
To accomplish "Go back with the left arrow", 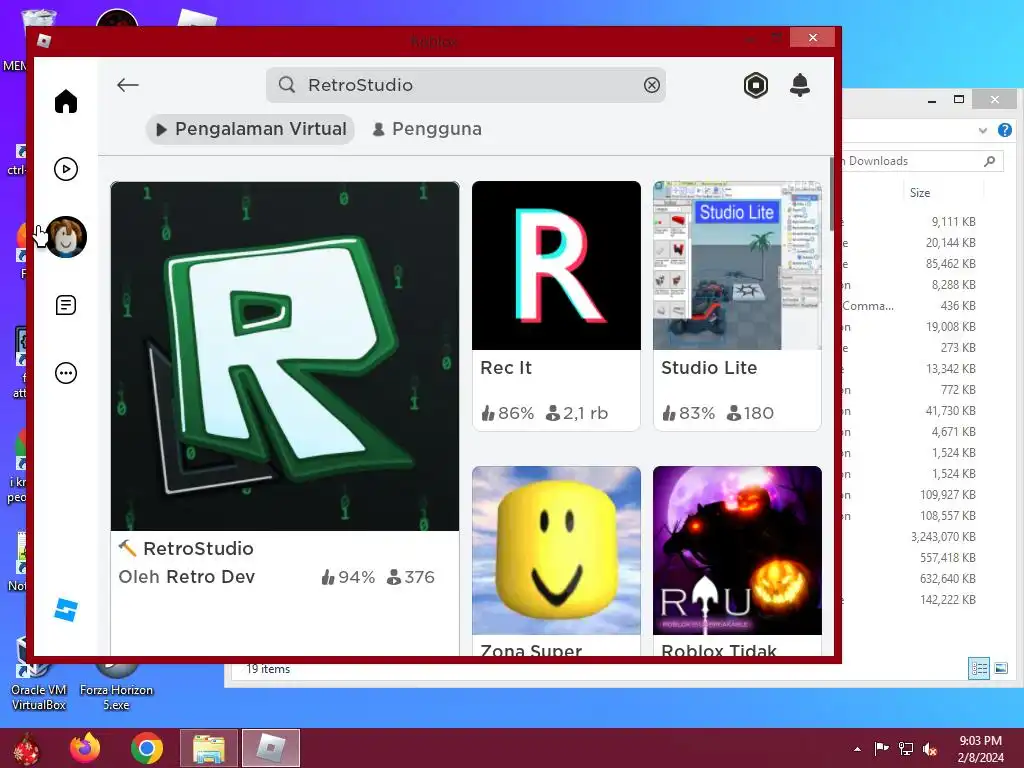I will [127, 85].
